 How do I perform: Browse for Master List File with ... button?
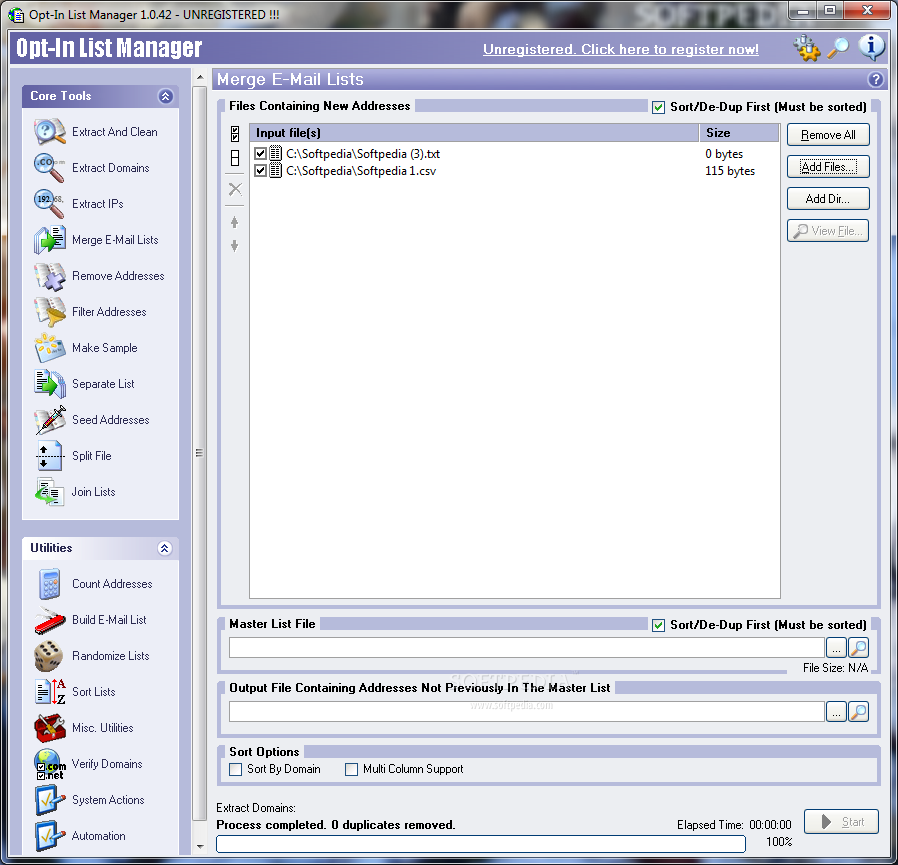point(836,648)
